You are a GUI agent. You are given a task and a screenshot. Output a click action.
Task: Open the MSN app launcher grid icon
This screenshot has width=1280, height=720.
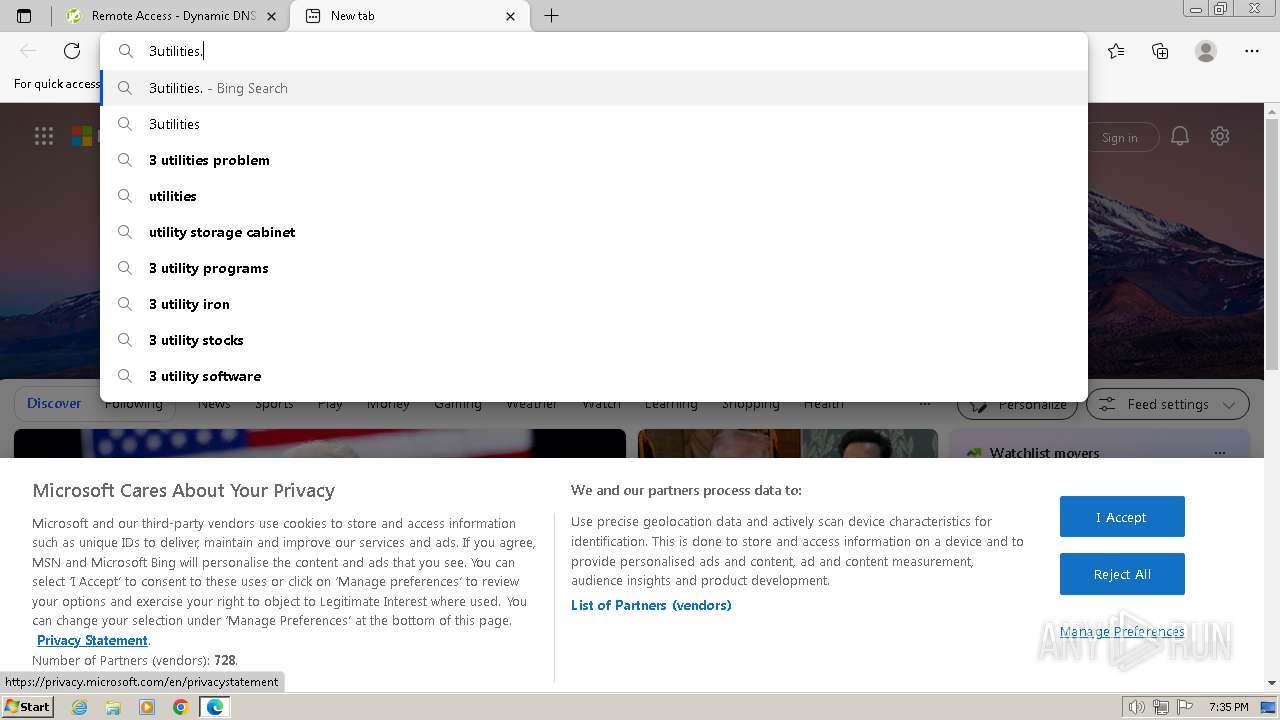[x=44, y=136]
